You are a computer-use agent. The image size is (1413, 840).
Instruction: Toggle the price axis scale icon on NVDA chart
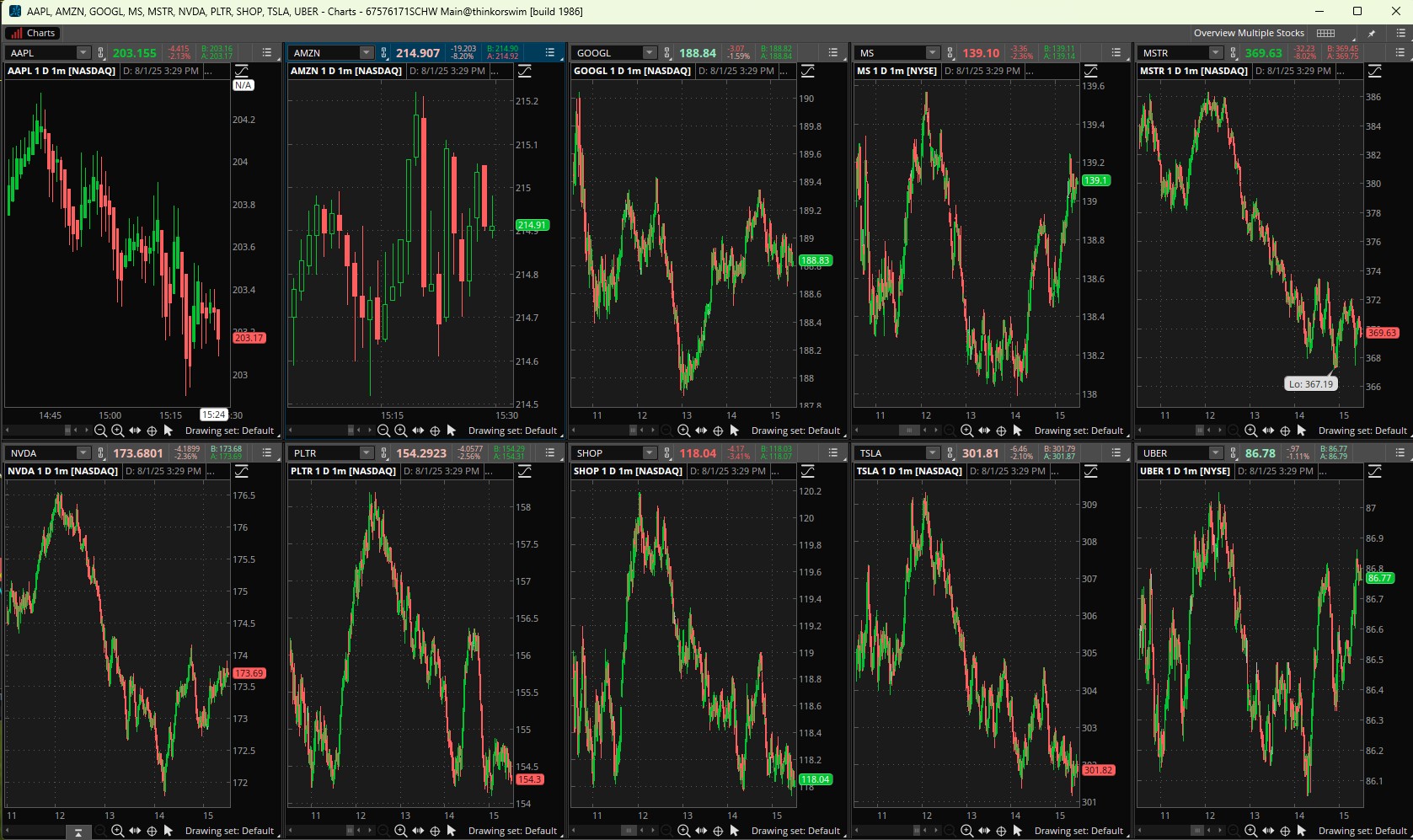[242, 471]
